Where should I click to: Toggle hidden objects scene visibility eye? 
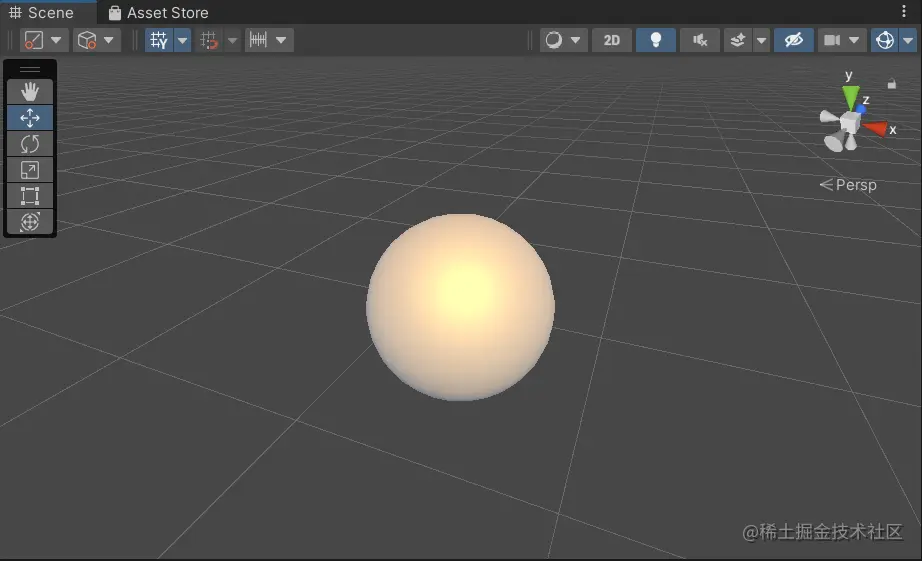[794, 40]
